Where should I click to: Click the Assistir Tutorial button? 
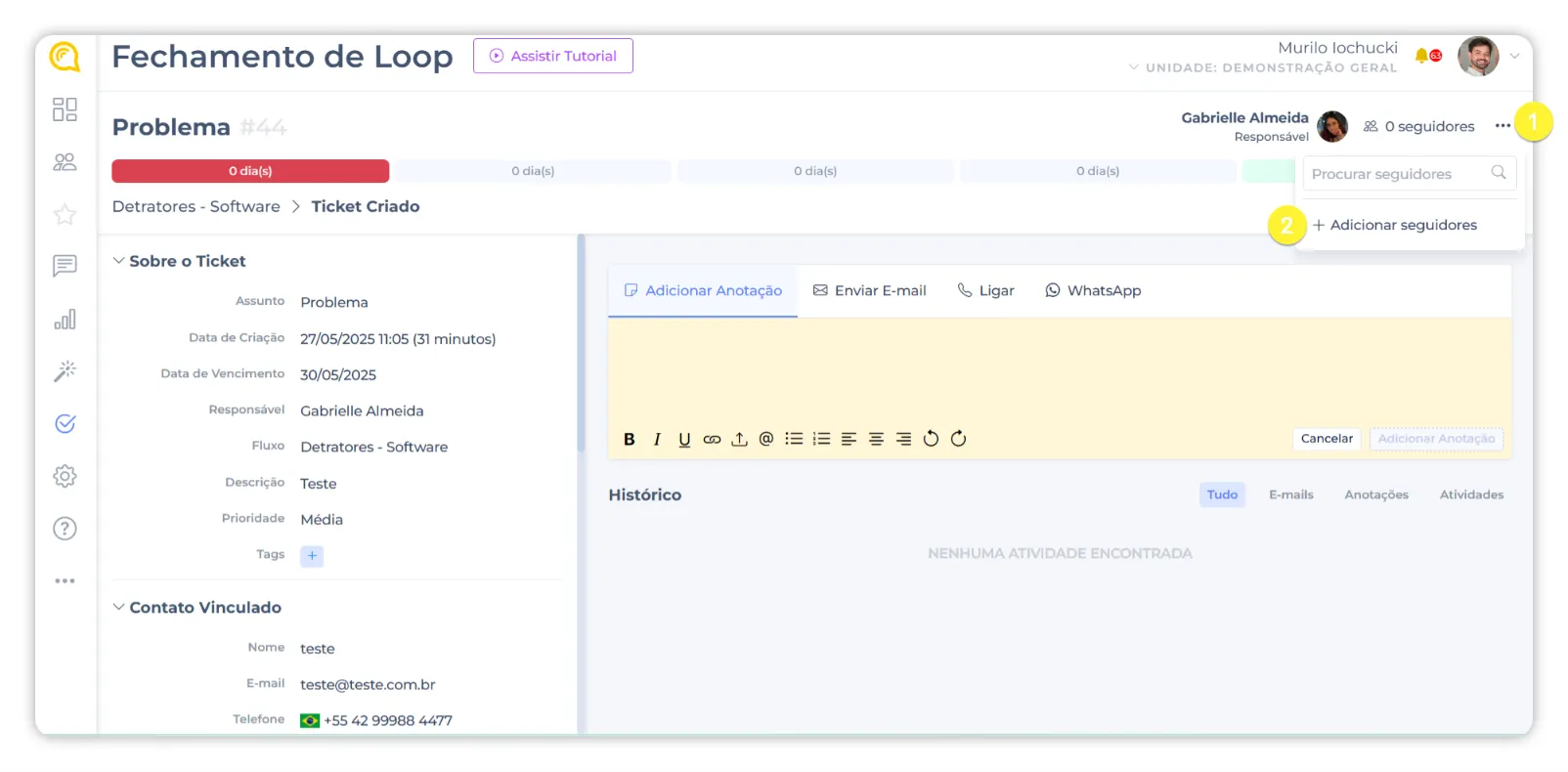[553, 56]
